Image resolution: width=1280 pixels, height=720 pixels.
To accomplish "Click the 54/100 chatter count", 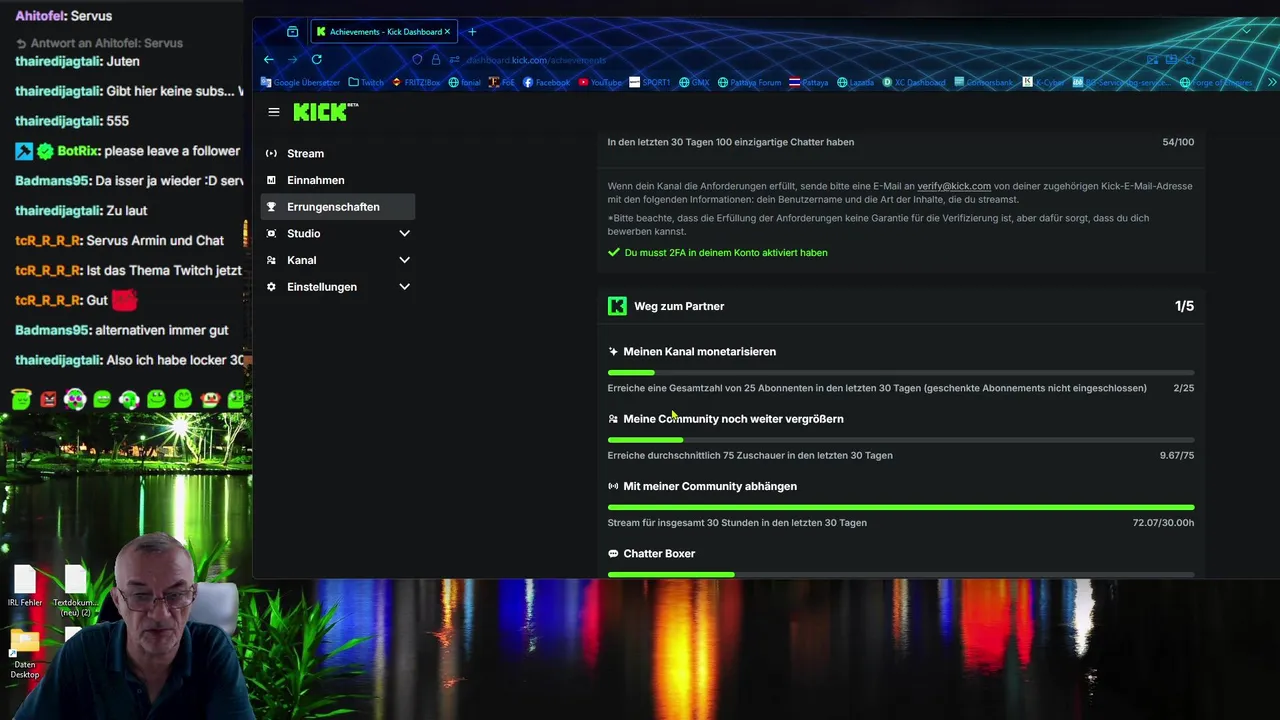I will click(1178, 142).
